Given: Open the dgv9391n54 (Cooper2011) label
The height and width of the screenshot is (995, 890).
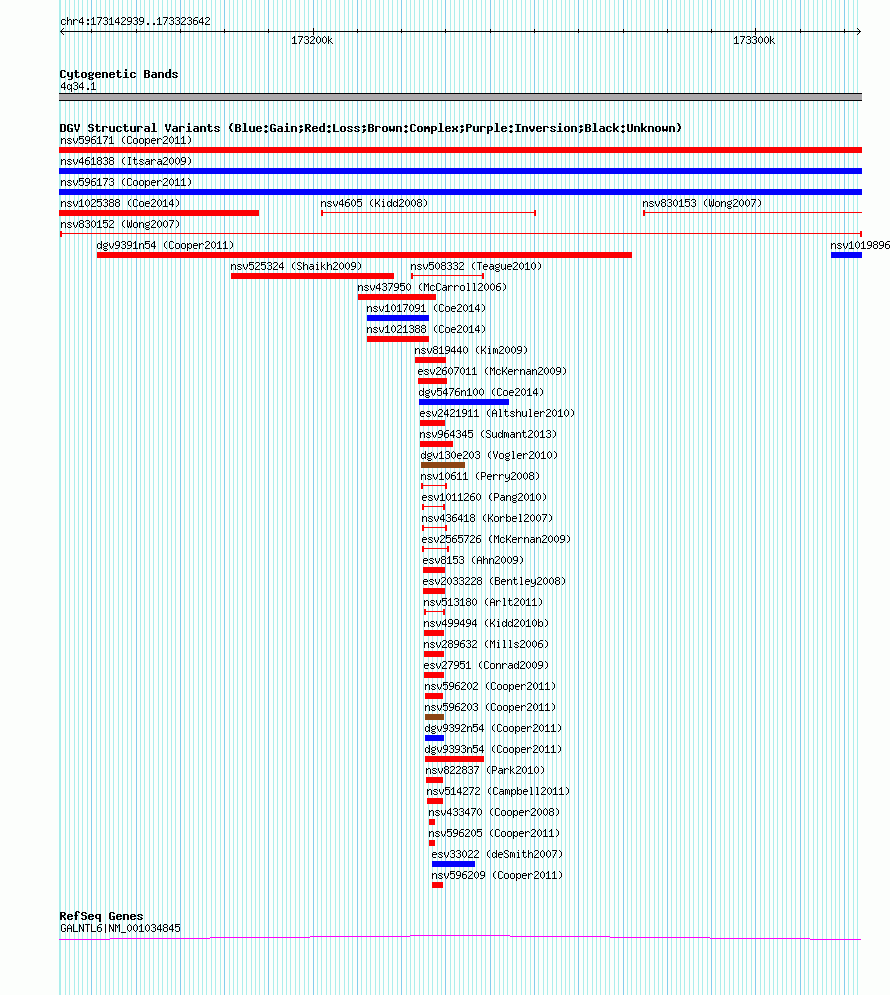Looking at the screenshot, I should pyautogui.click(x=165, y=245).
